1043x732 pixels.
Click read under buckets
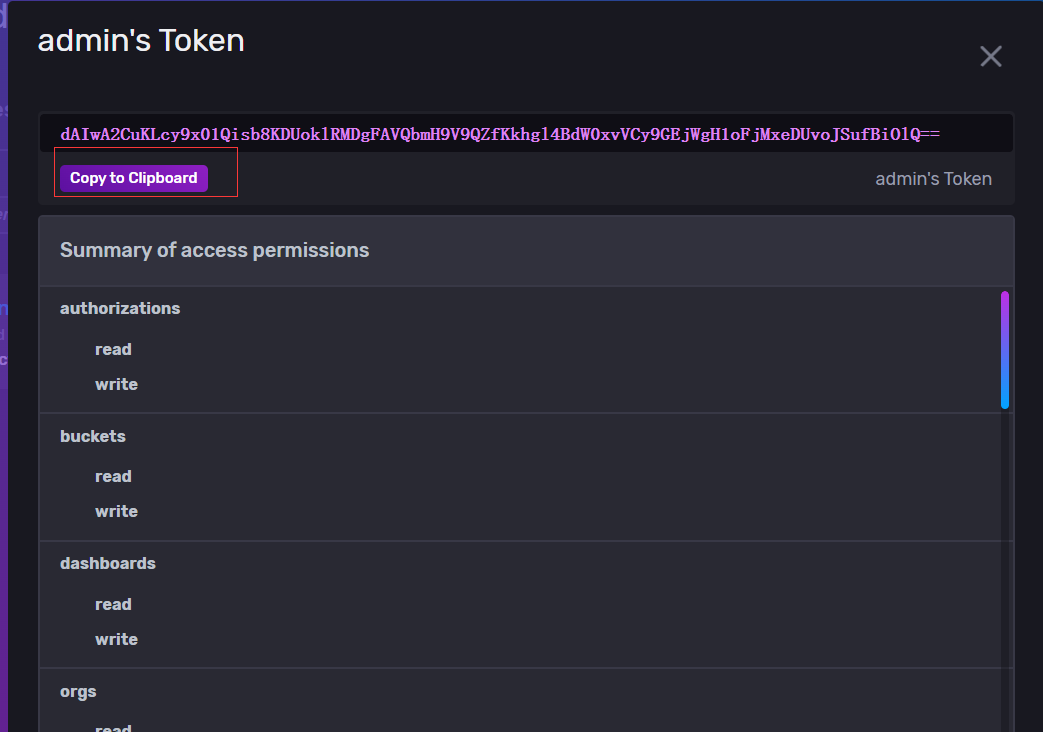[113, 476]
